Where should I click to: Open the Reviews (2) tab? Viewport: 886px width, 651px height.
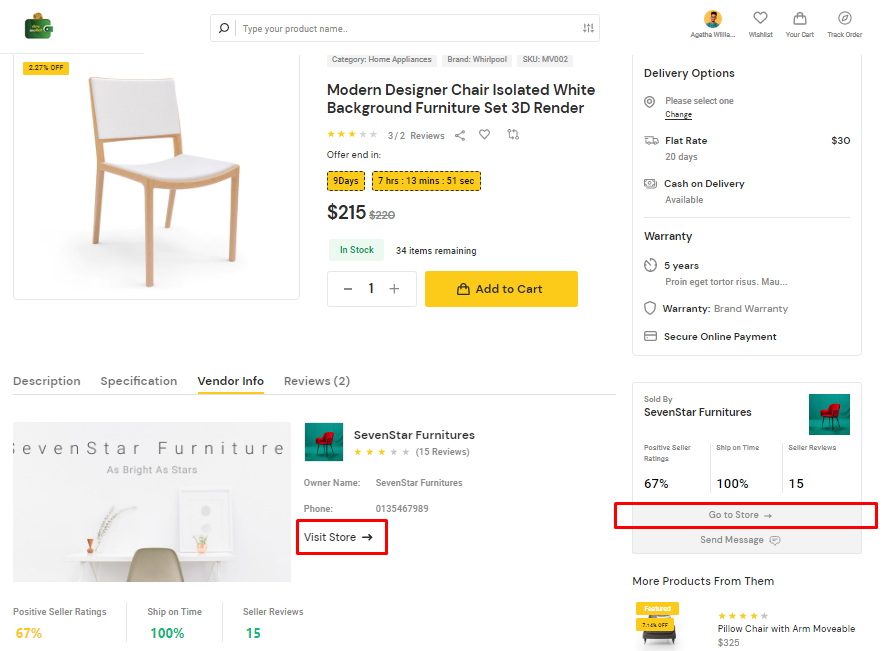316,381
